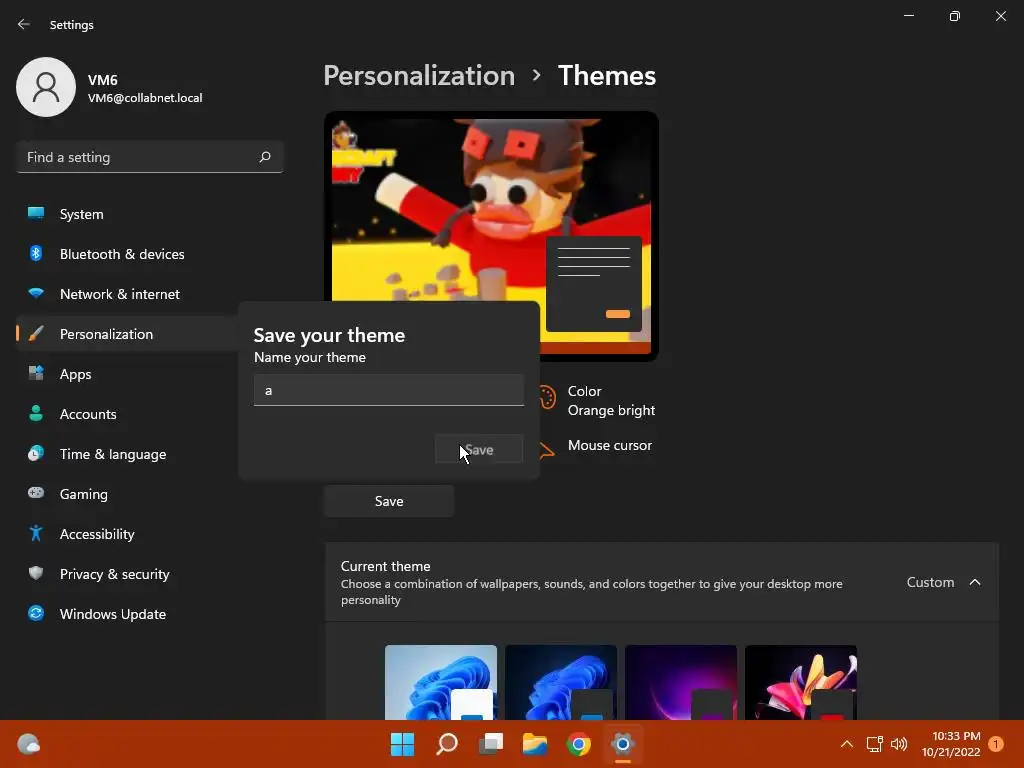Click the Accounts person icon

[x=36, y=413]
